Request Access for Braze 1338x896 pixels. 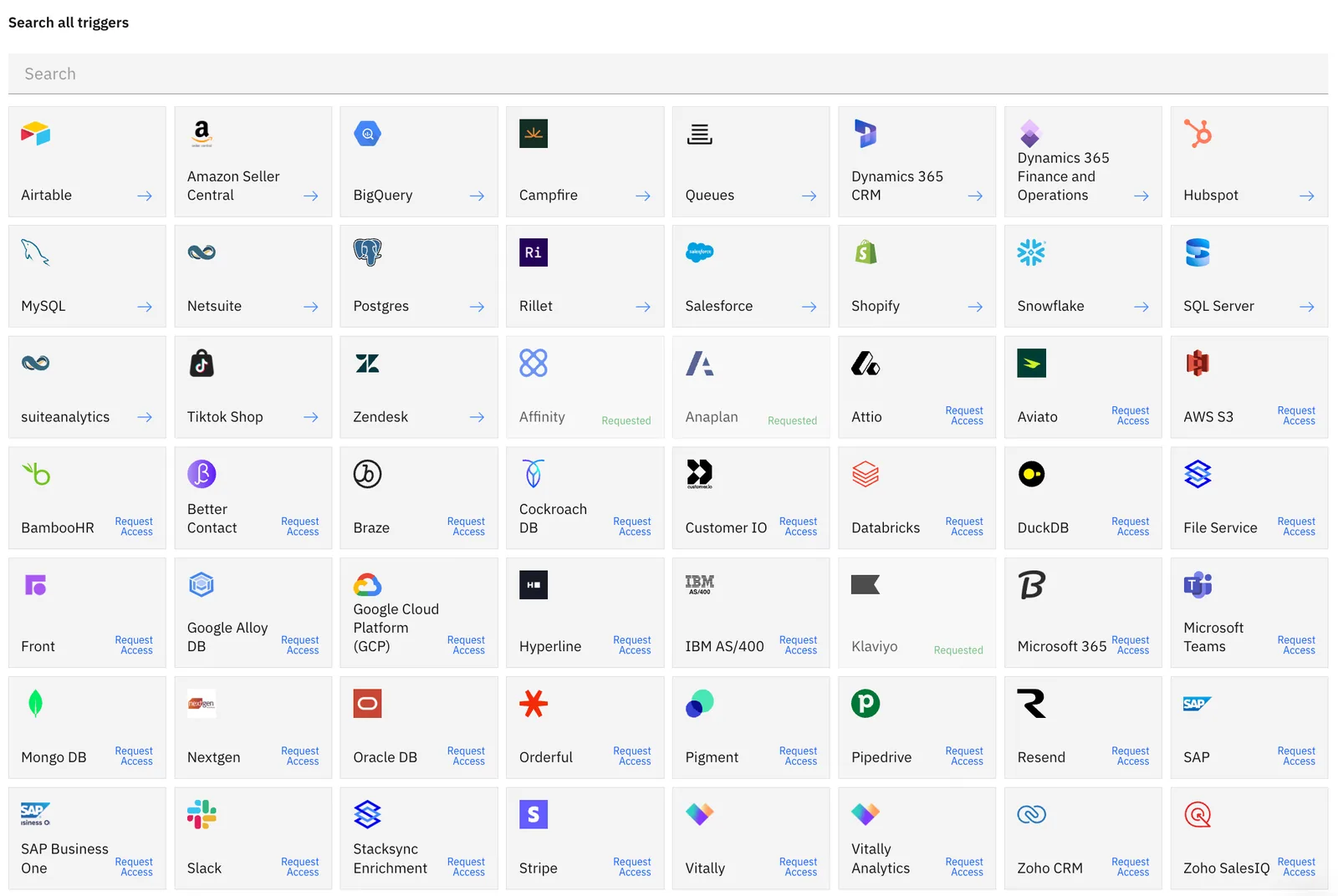click(x=466, y=527)
